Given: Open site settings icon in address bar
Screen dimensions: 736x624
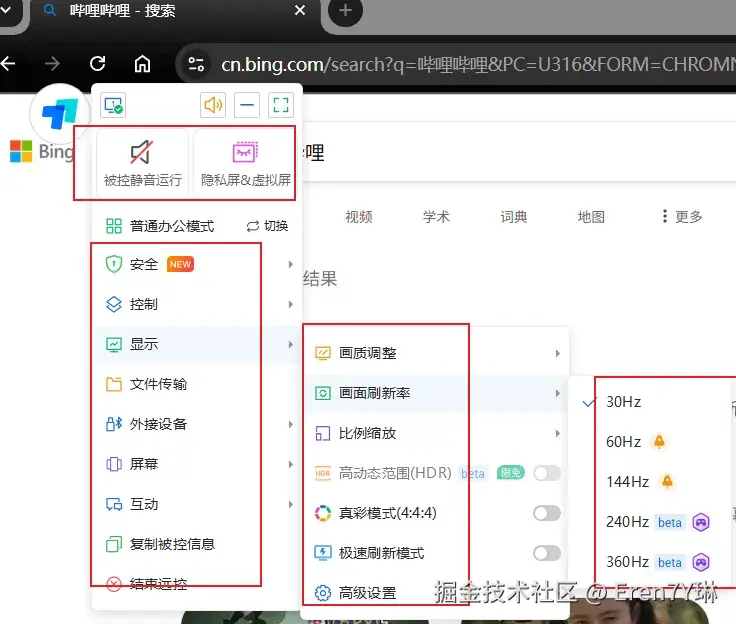Looking at the screenshot, I should click(196, 64).
